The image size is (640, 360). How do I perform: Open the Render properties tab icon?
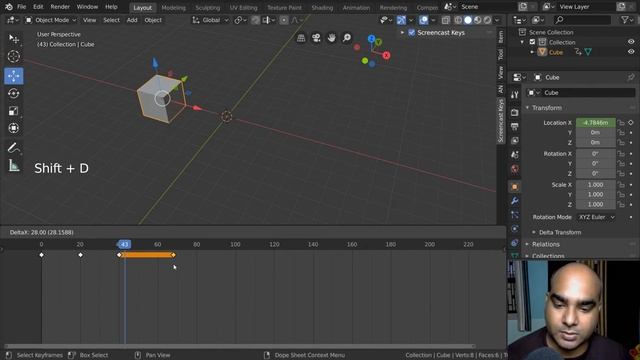coord(514,112)
